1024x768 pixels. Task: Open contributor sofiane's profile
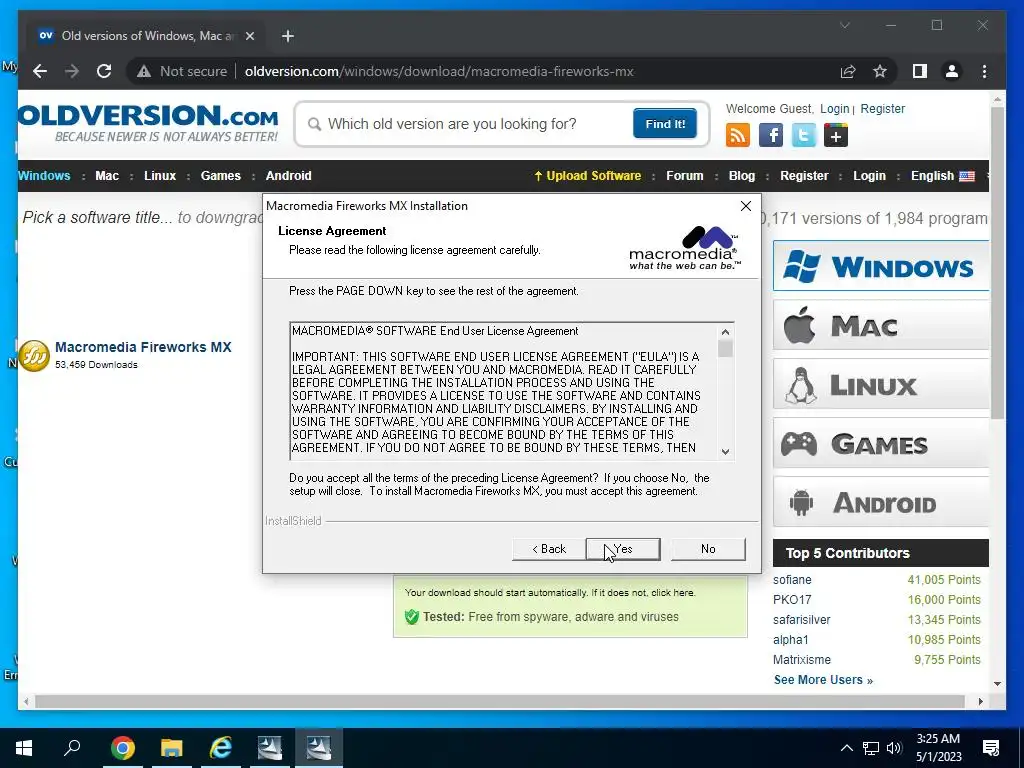792,579
